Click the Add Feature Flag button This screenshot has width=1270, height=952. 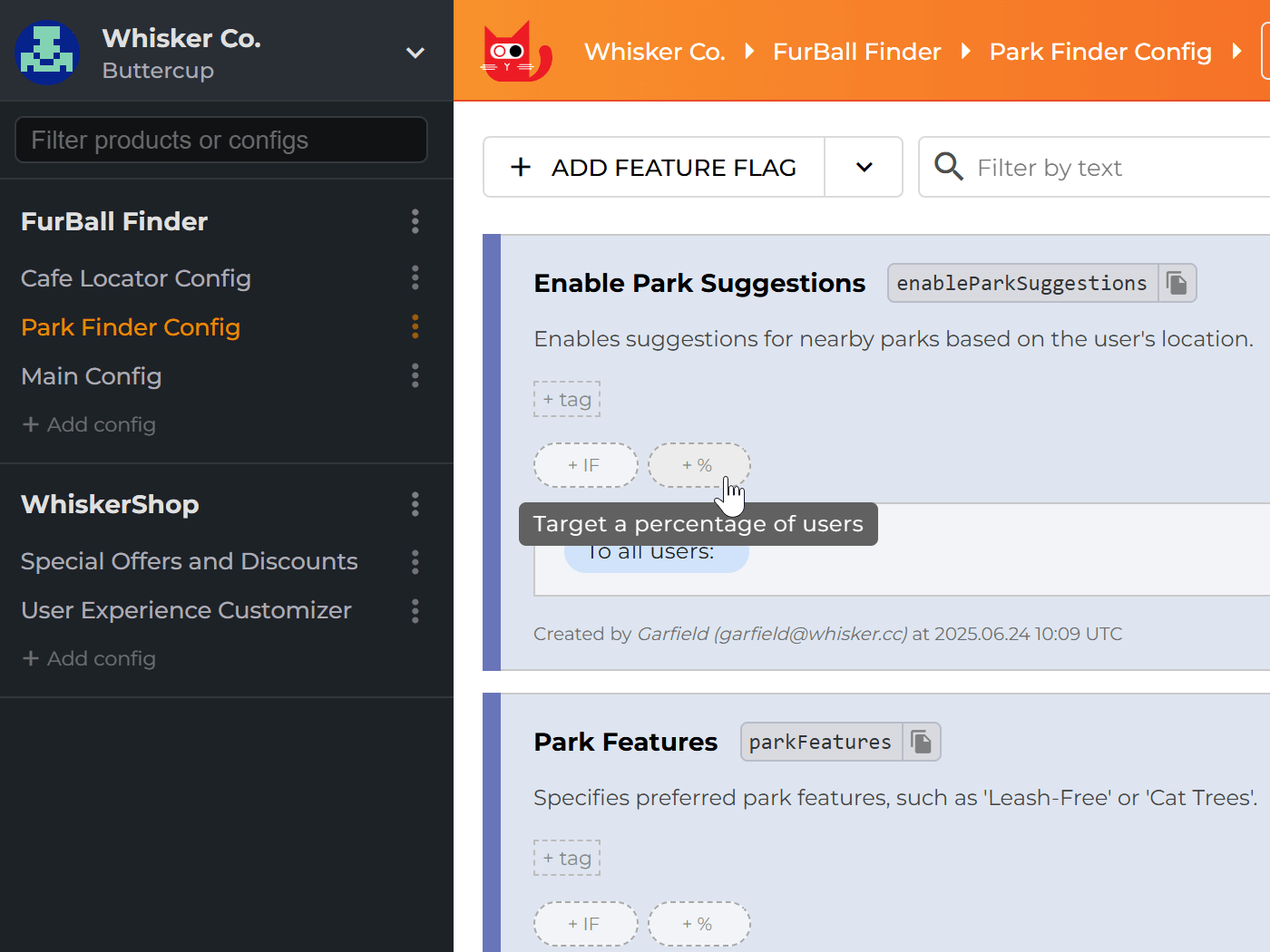click(x=654, y=167)
